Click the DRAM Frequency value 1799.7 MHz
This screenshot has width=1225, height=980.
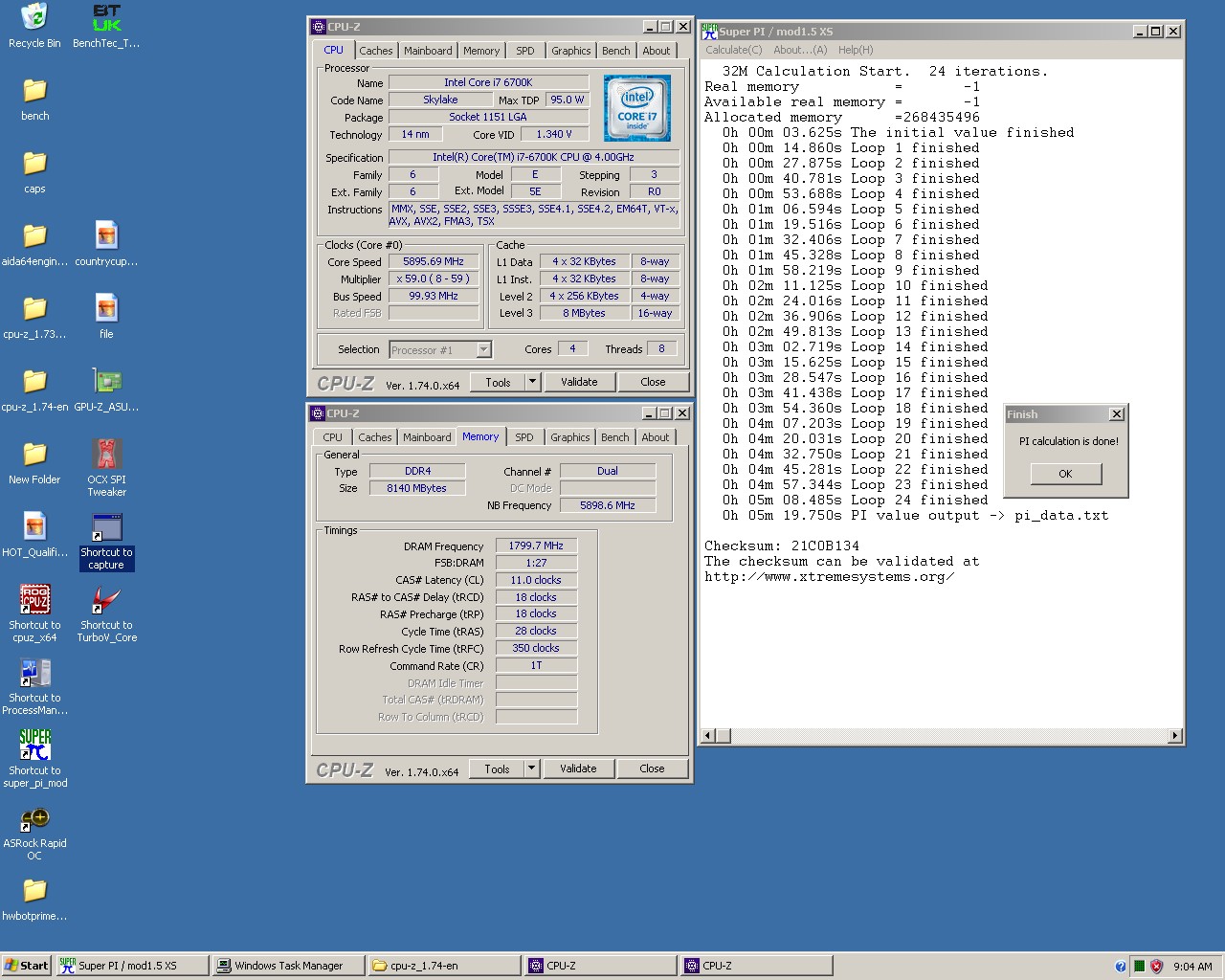(536, 546)
